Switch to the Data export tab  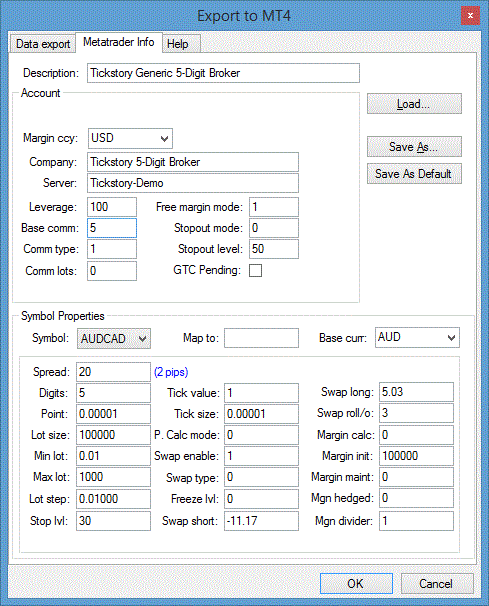coord(43,44)
